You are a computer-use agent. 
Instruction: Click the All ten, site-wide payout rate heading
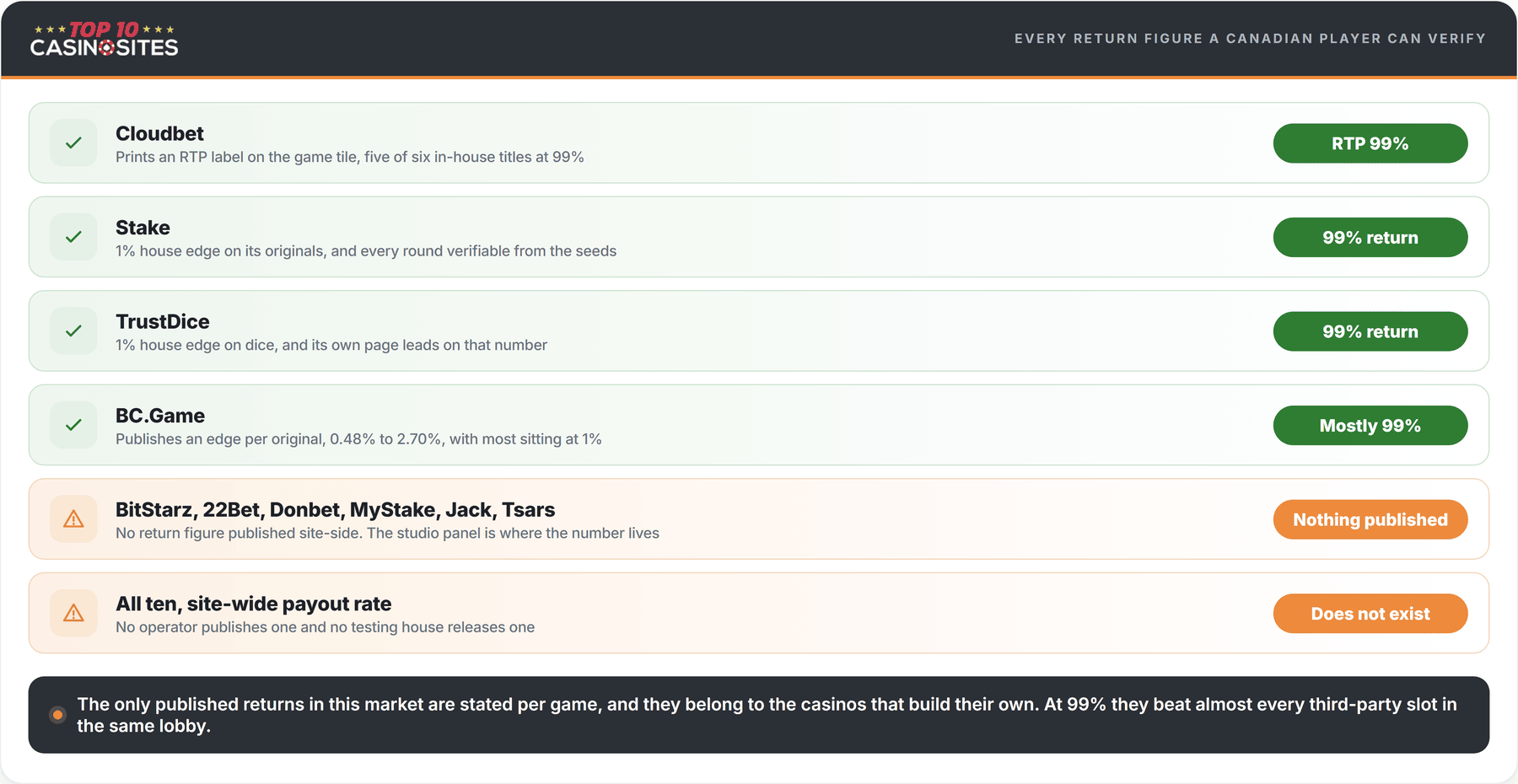point(253,604)
